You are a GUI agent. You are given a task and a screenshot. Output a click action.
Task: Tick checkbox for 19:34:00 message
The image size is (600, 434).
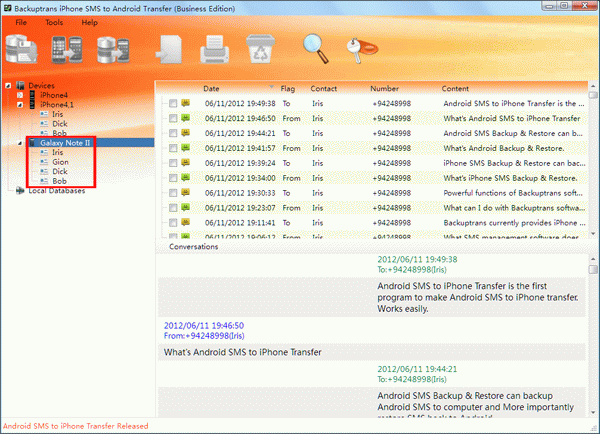pyautogui.click(x=173, y=178)
